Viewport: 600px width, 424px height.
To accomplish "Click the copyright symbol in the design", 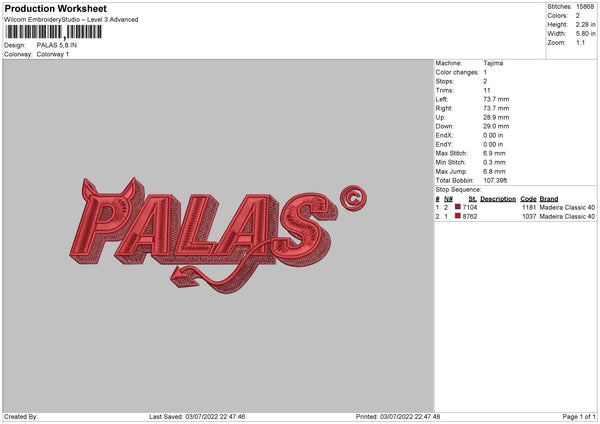I will (x=353, y=198).
